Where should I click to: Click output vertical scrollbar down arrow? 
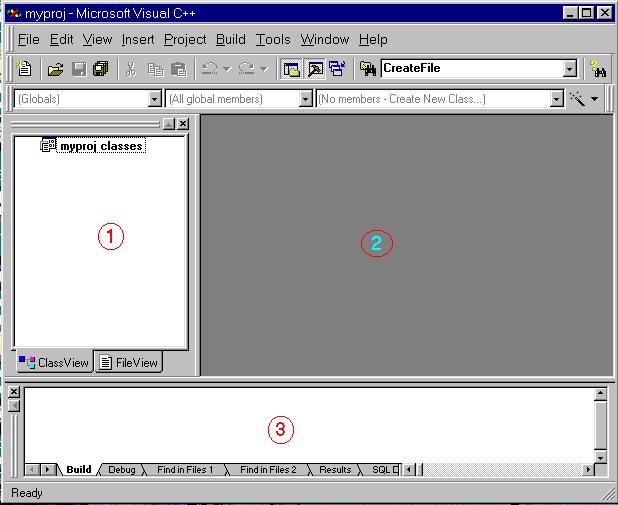click(x=600, y=457)
